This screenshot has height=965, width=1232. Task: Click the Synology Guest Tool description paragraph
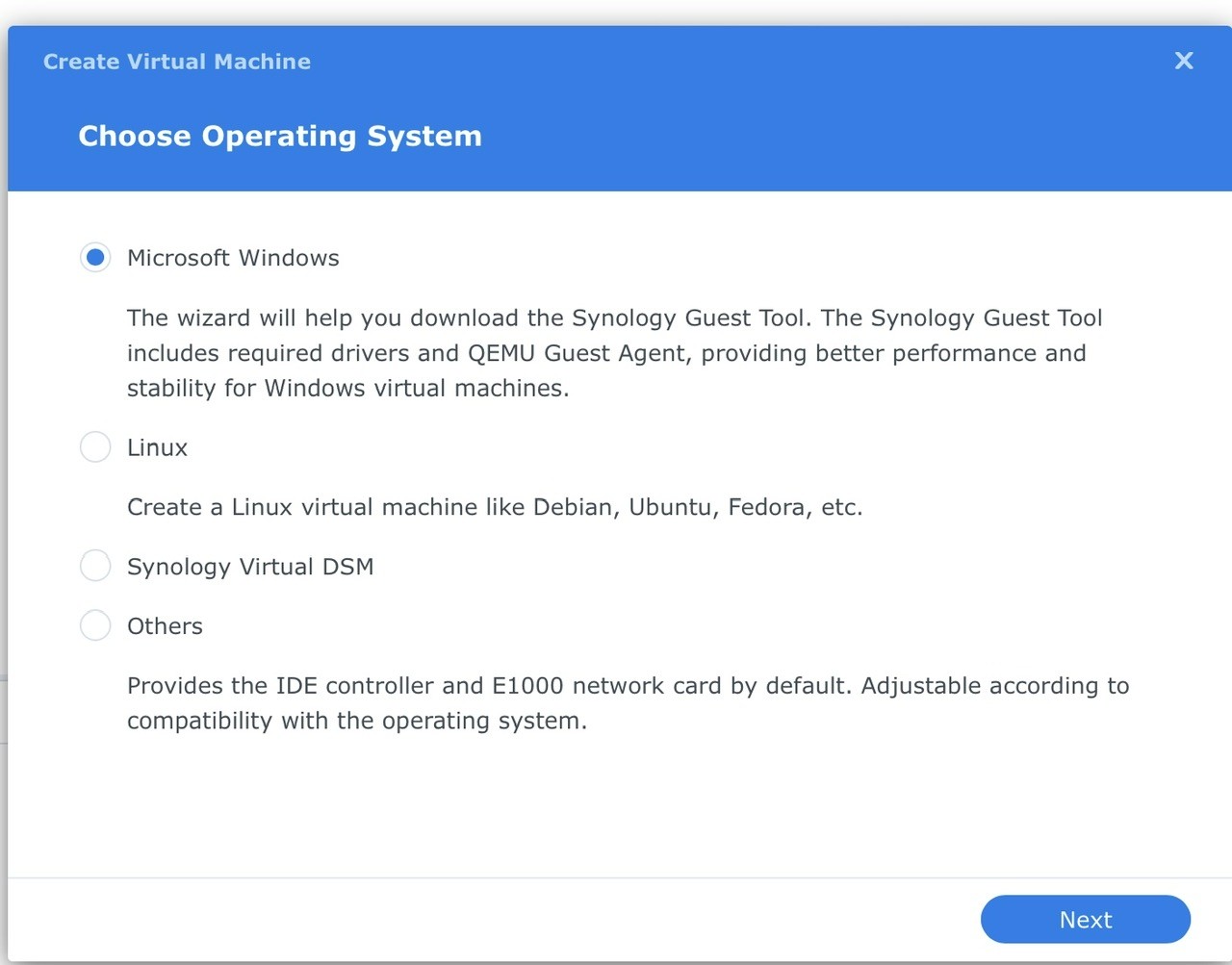coord(614,353)
